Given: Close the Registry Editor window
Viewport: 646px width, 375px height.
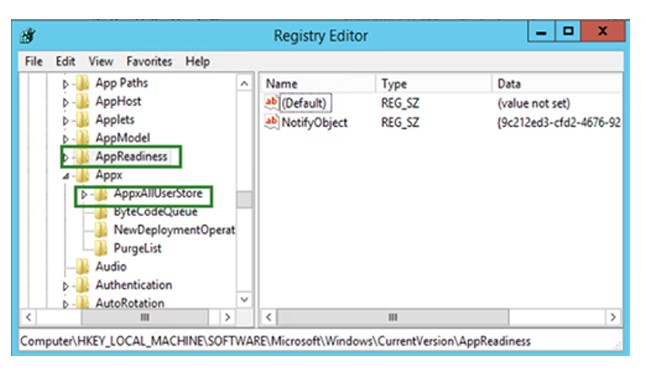Looking at the screenshot, I should point(602,31).
